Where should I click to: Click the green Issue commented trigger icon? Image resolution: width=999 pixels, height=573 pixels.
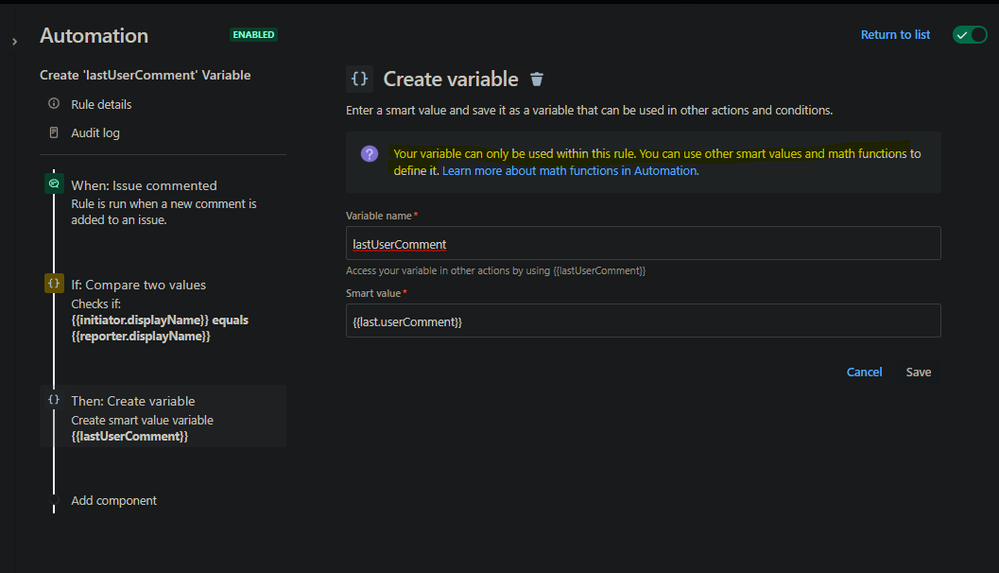click(x=54, y=184)
